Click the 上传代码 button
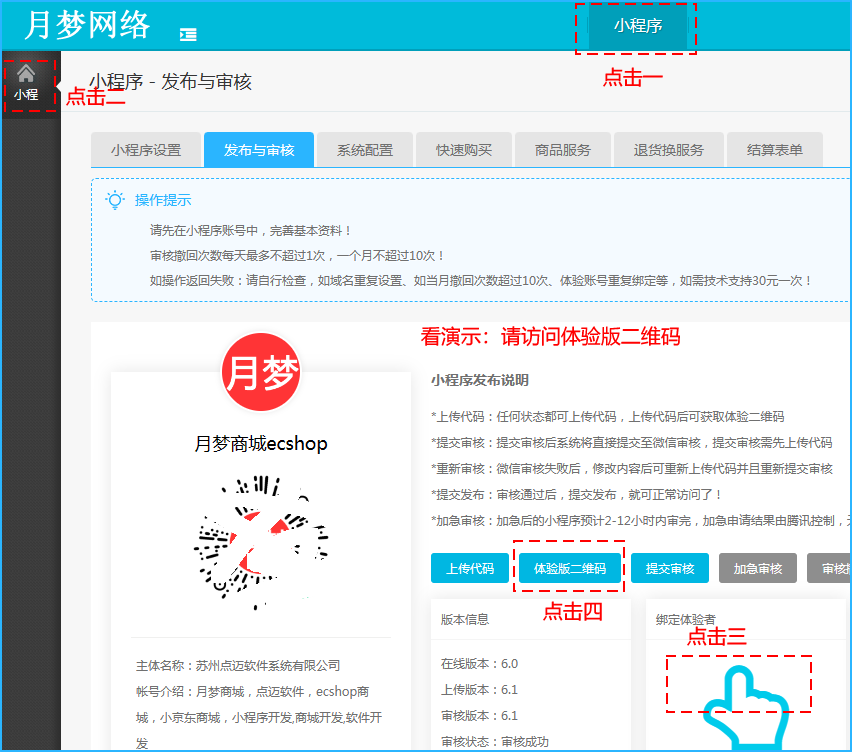The width and height of the screenshot is (852, 752). 470,568
